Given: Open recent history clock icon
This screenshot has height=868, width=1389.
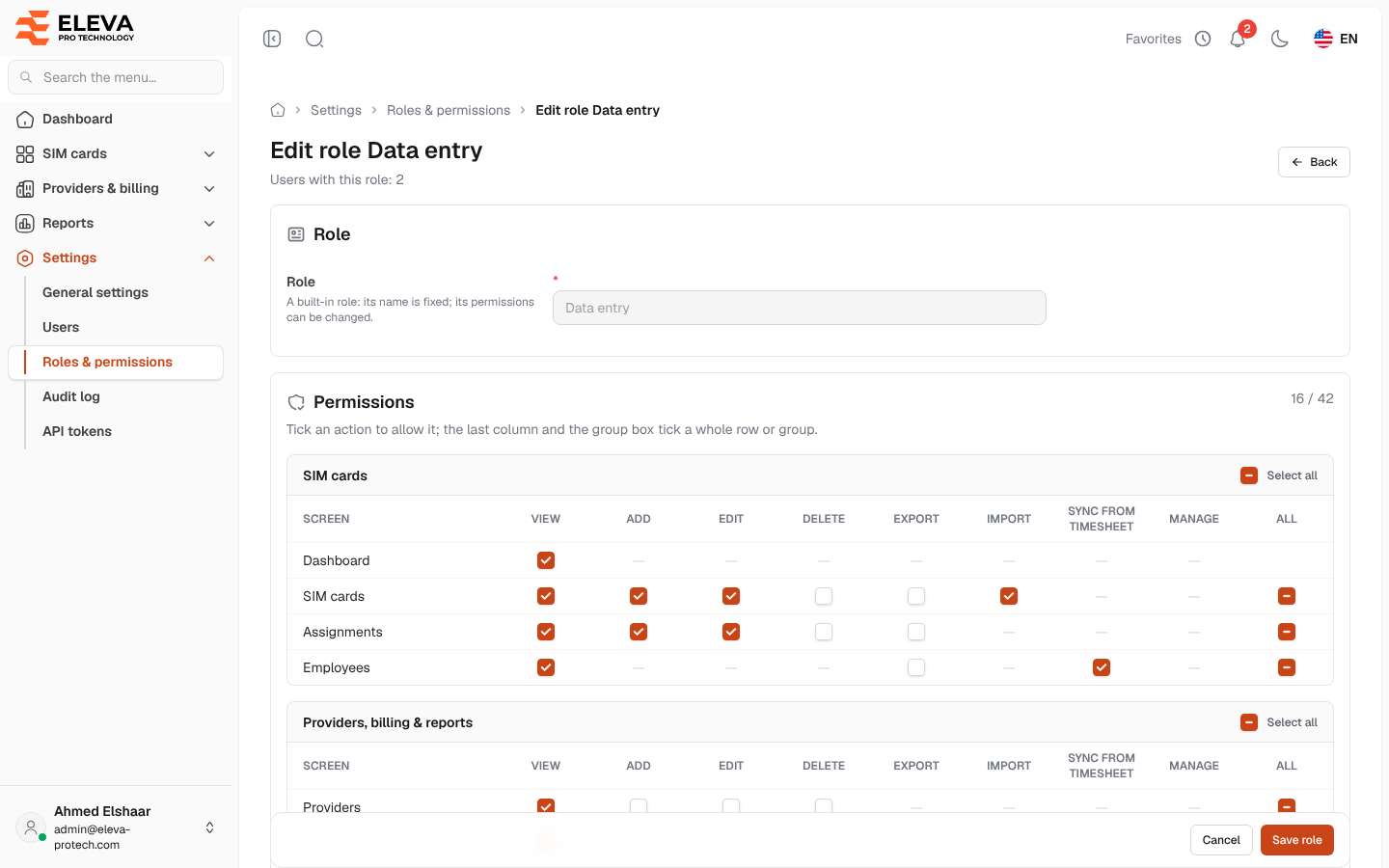Looking at the screenshot, I should pyautogui.click(x=1203, y=39).
